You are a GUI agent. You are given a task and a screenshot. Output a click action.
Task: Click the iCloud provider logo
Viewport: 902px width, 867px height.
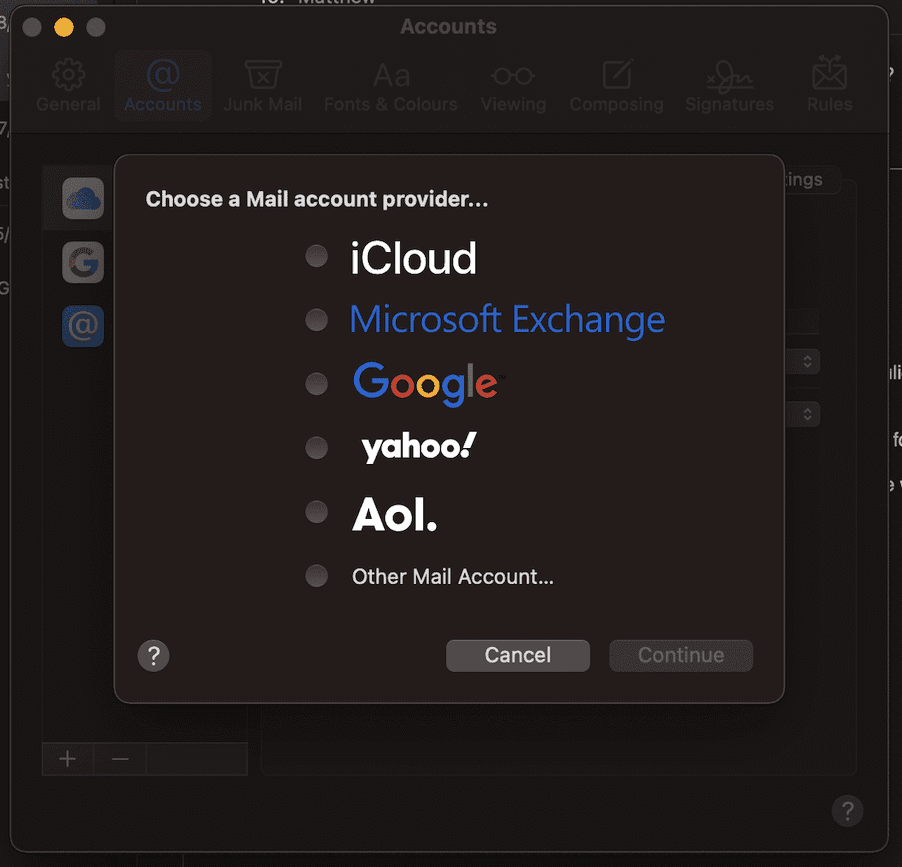click(413, 258)
